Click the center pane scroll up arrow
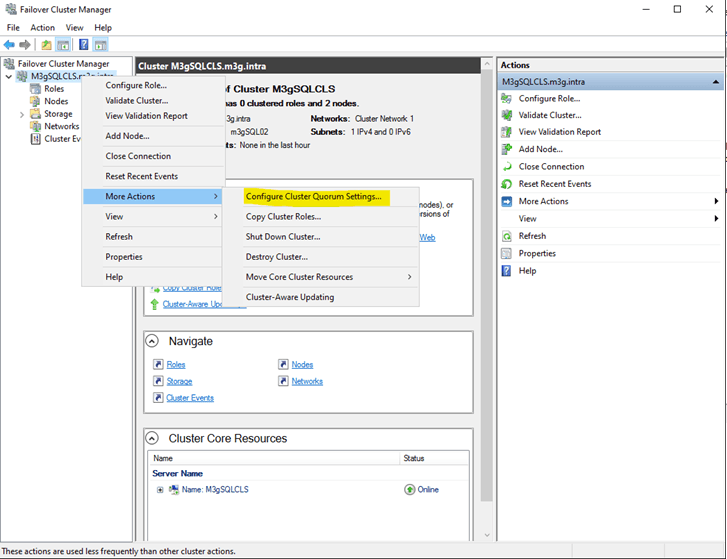727x559 pixels. 486,64
